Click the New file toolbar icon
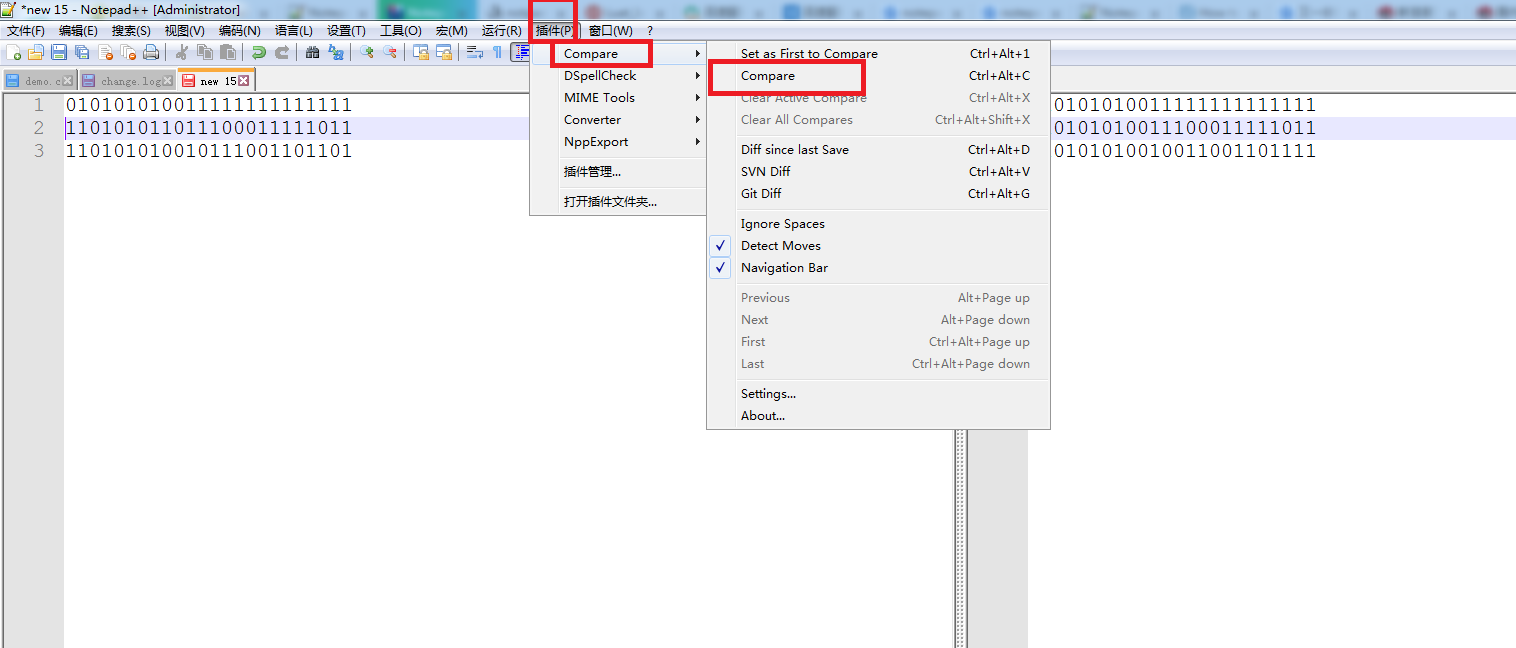Viewport: 1516px width, 648px height. coord(14,53)
